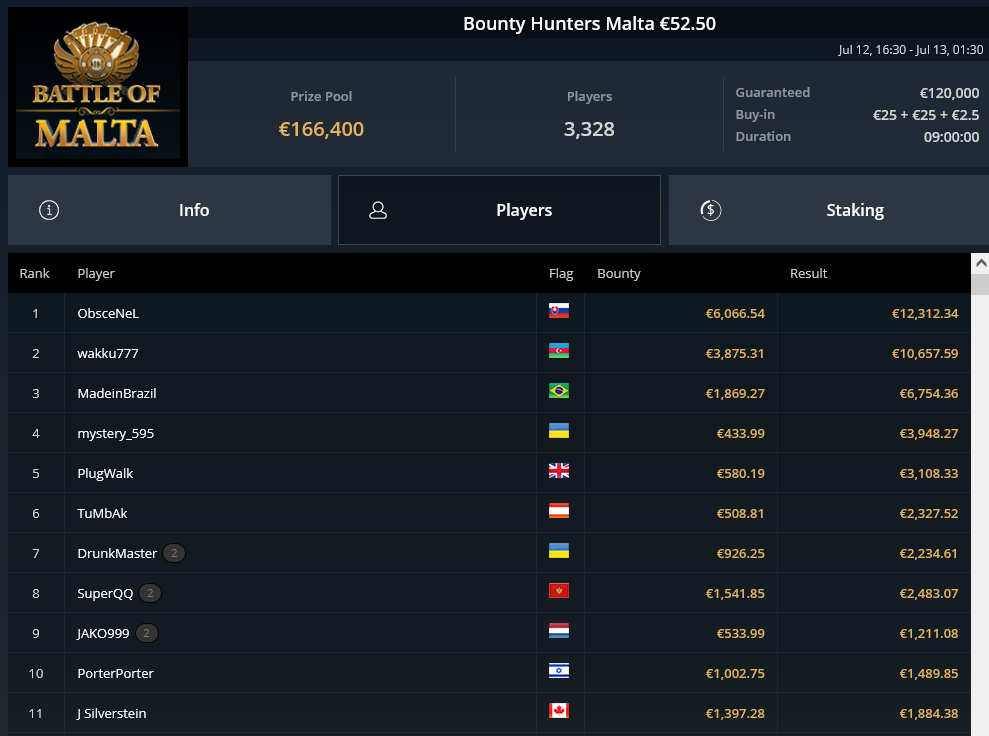Click MadeinBrazil's Brazil flag icon
Screen dimensions: 989x736
559,391
